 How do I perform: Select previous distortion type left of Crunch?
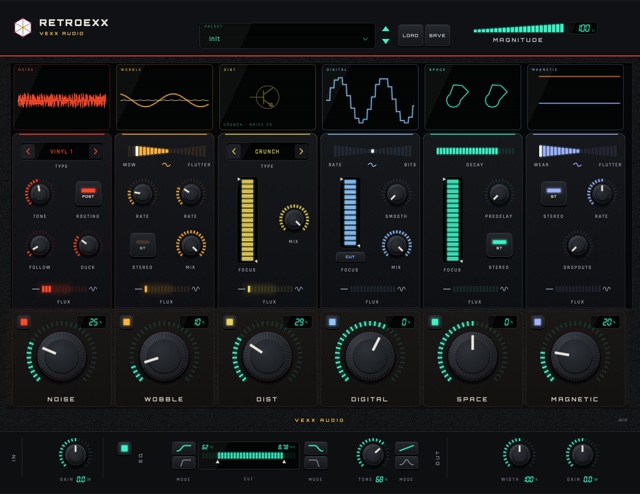click(x=234, y=151)
